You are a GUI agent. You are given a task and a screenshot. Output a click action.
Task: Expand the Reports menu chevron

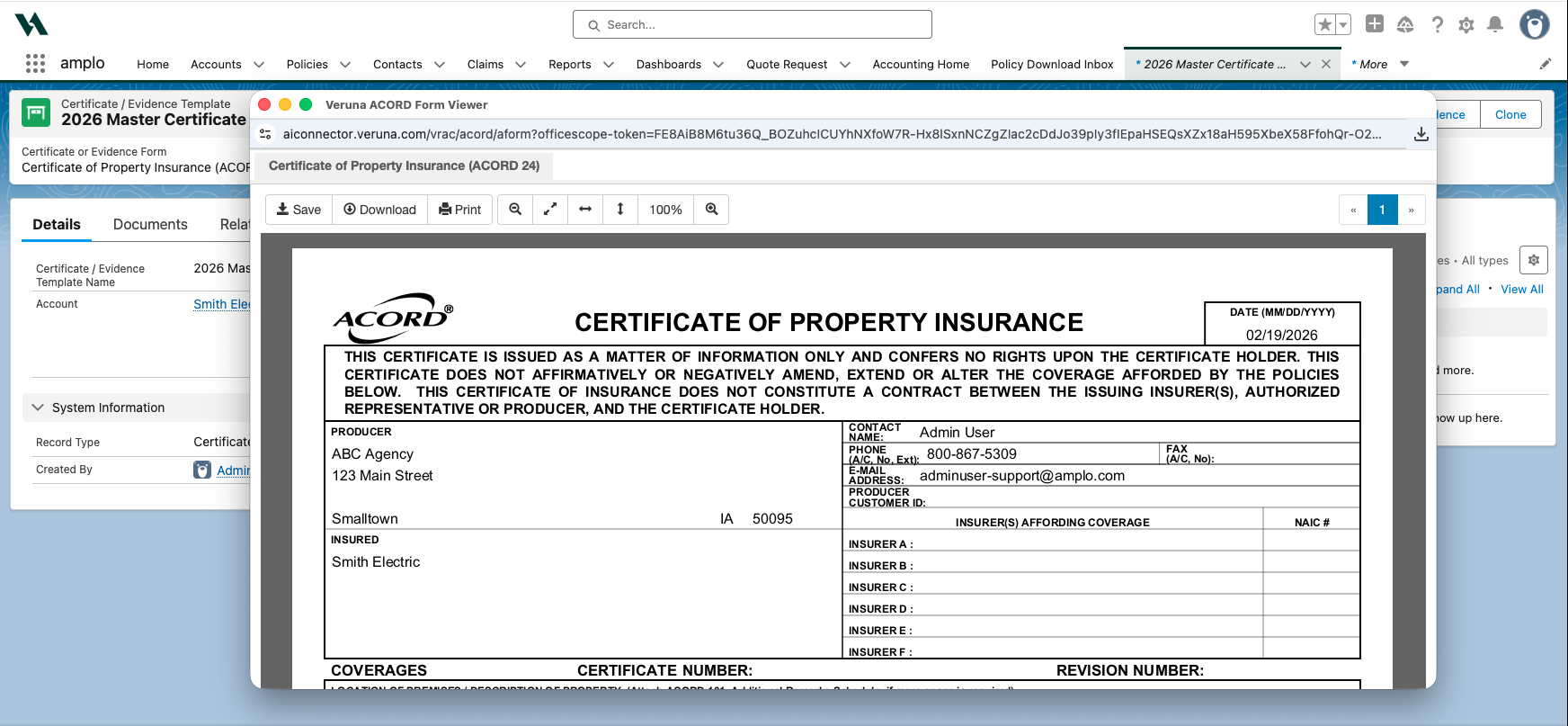click(609, 65)
